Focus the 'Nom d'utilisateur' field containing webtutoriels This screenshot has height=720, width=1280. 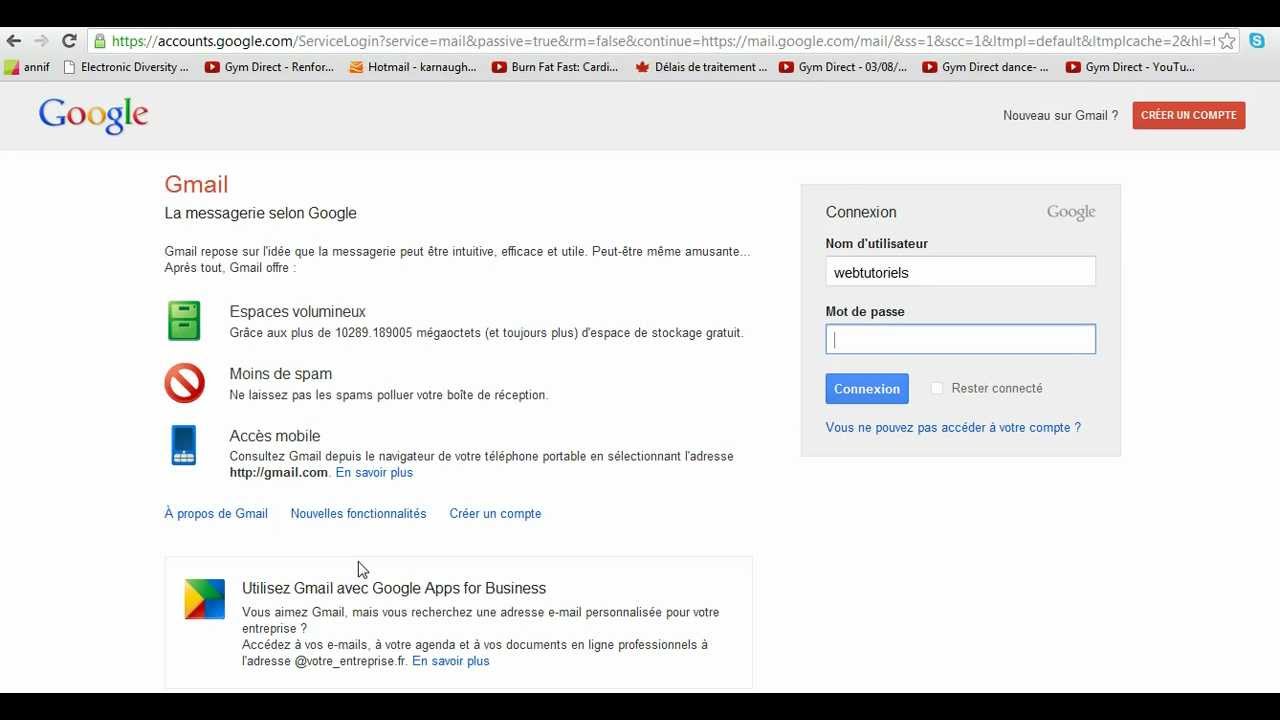click(x=961, y=272)
